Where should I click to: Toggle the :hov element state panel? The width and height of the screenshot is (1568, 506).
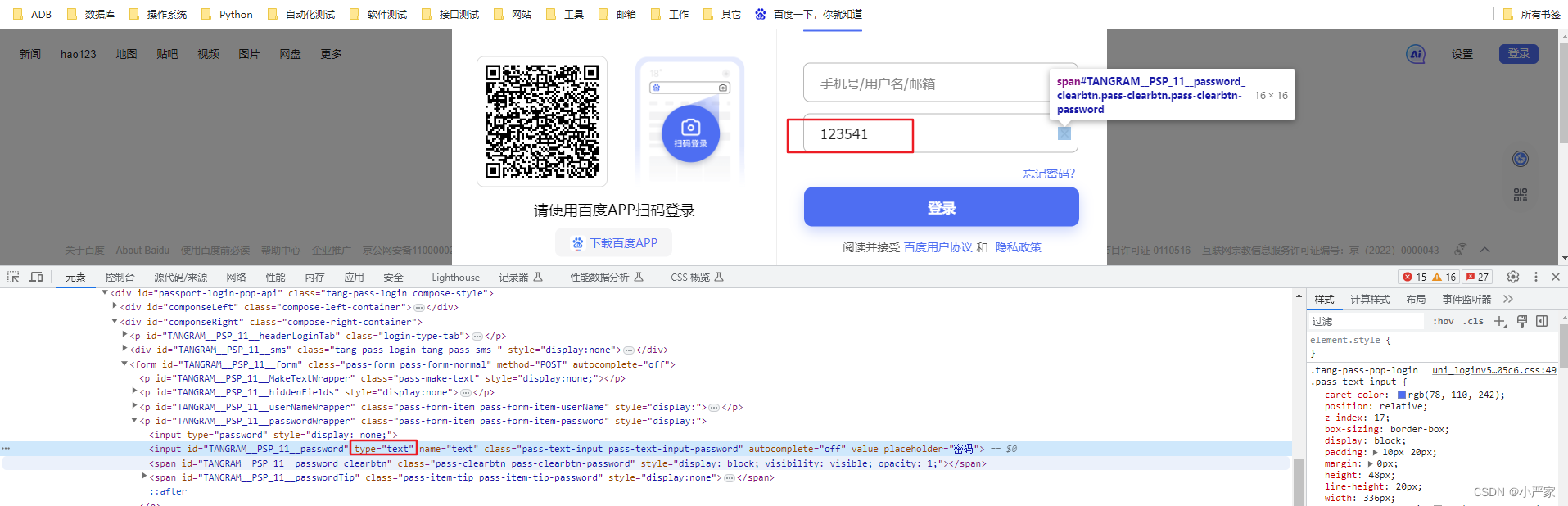pyautogui.click(x=1444, y=321)
